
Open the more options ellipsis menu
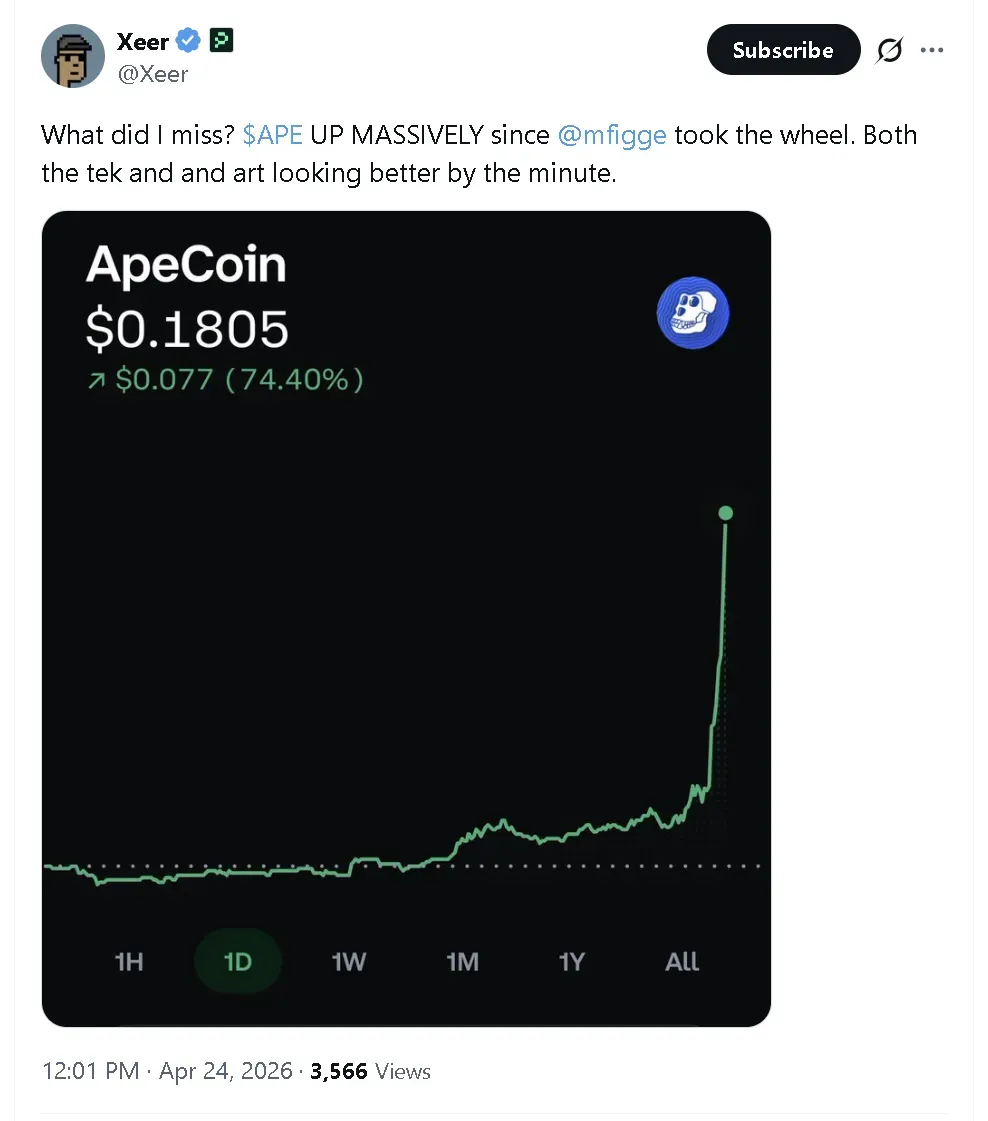932,49
